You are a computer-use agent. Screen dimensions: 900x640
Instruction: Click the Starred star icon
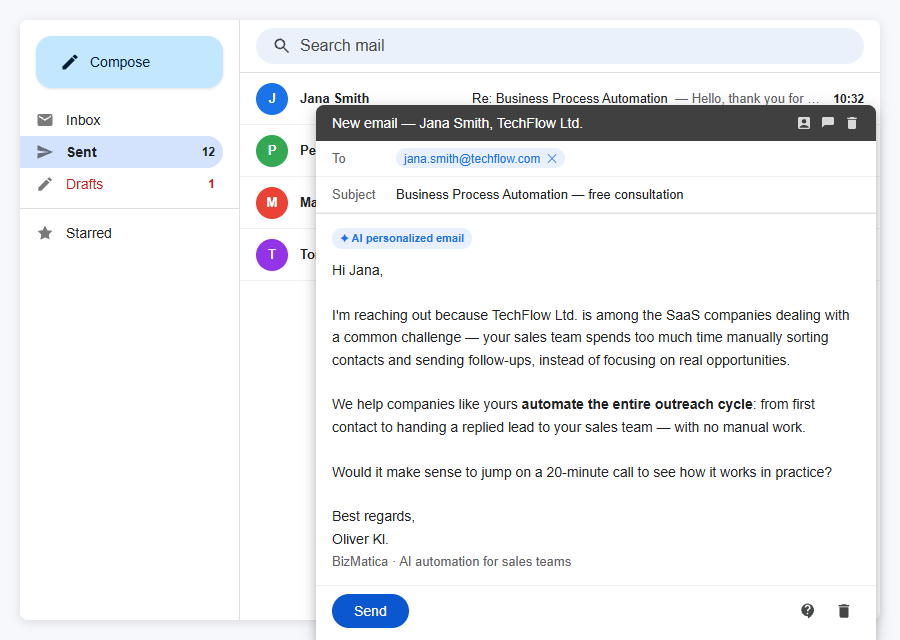click(45, 233)
